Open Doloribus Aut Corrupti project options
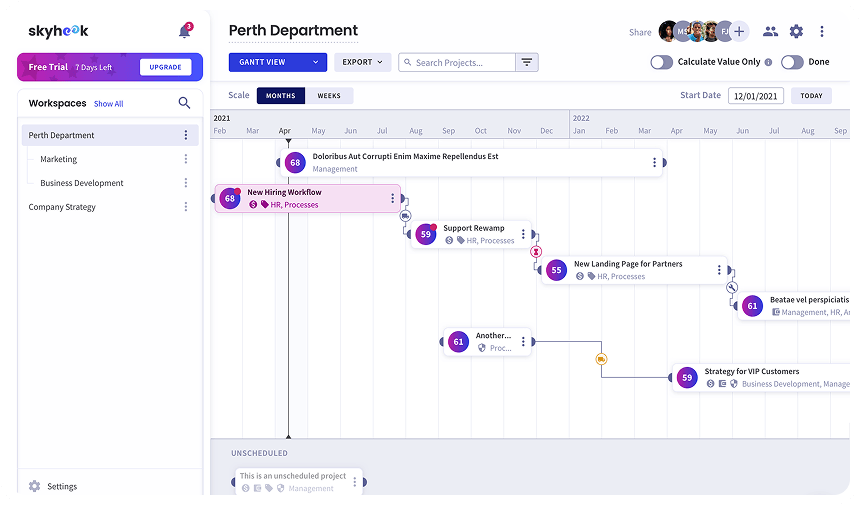860x505 pixels. [x=654, y=162]
